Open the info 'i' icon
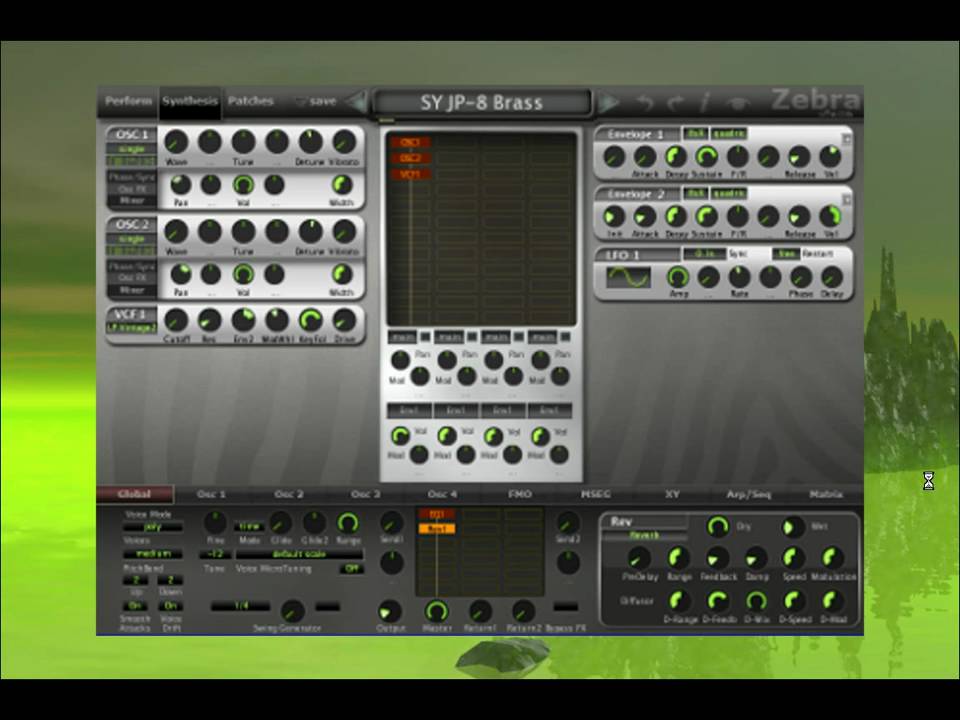 point(705,102)
